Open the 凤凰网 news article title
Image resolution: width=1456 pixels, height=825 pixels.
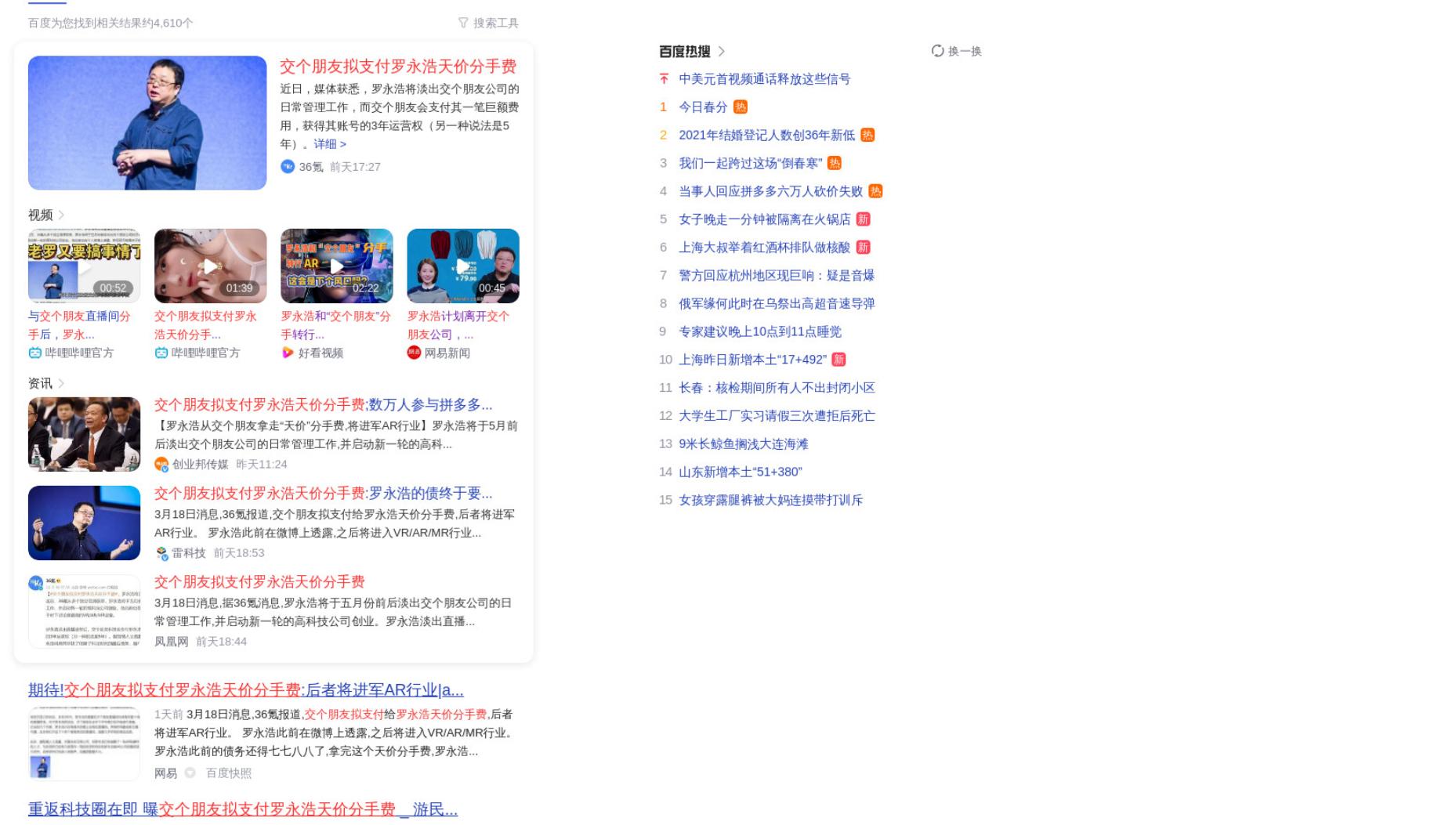pos(259,582)
